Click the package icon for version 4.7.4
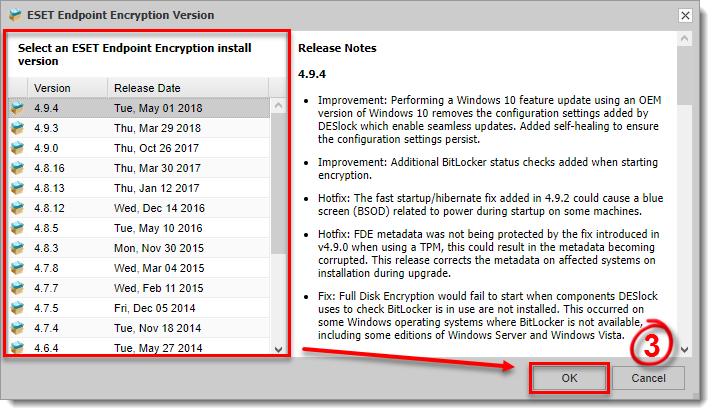Viewport: 709px width, 409px height. pyautogui.click(x=18, y=328)
